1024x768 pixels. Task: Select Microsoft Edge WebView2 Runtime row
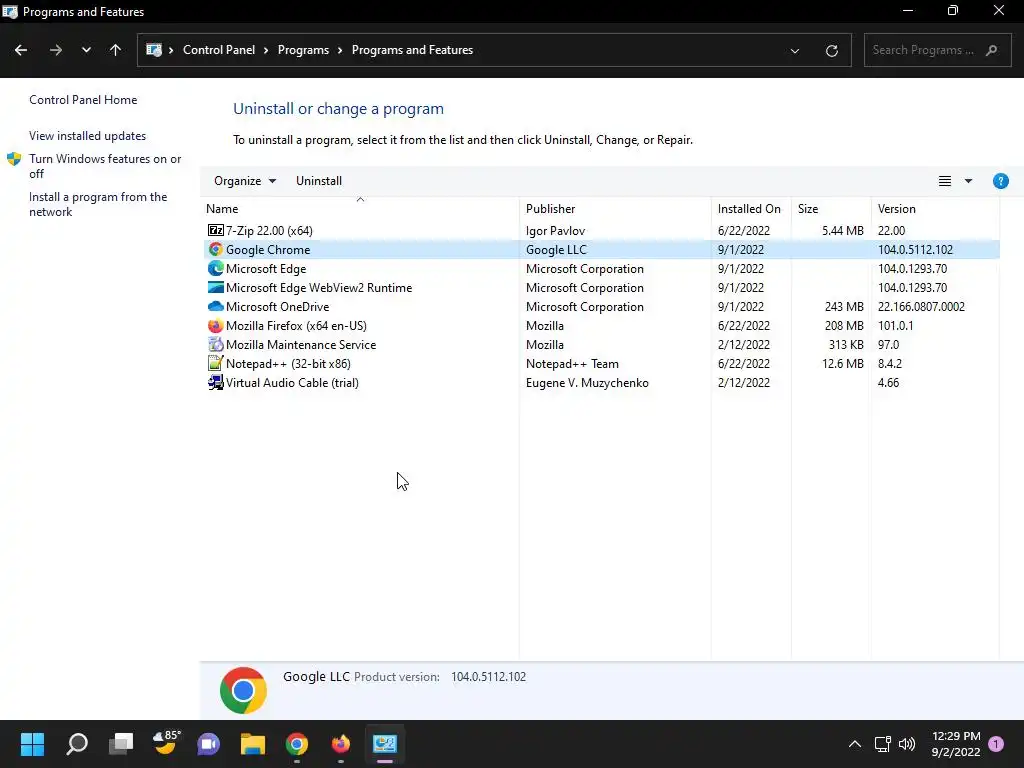601,287
